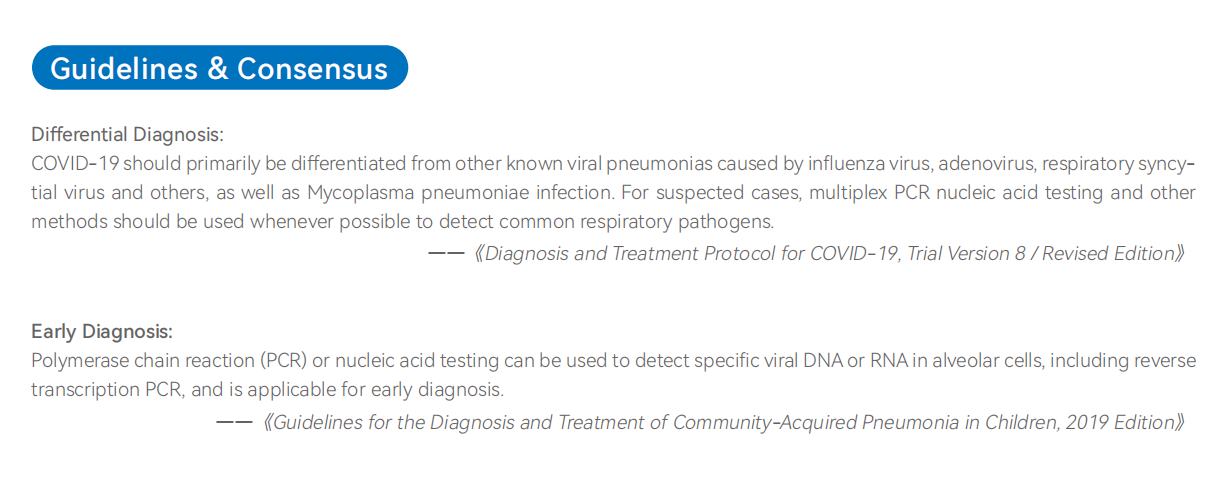This screenshot has height=484, width=1232.
Task: Click the Guidelines & Consensus badge
Action: [219, 68]
